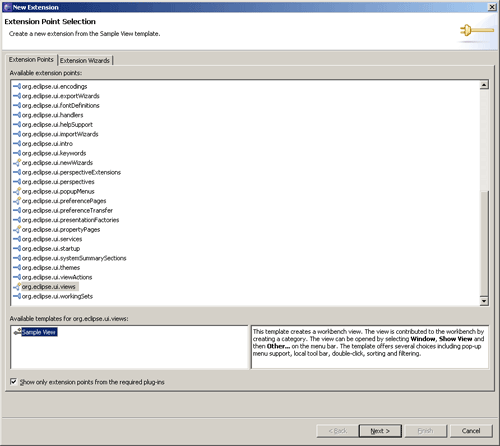
Task: Click the org.eclipse.ui.popupMenus extension point icon
Action: click(17, 191)
